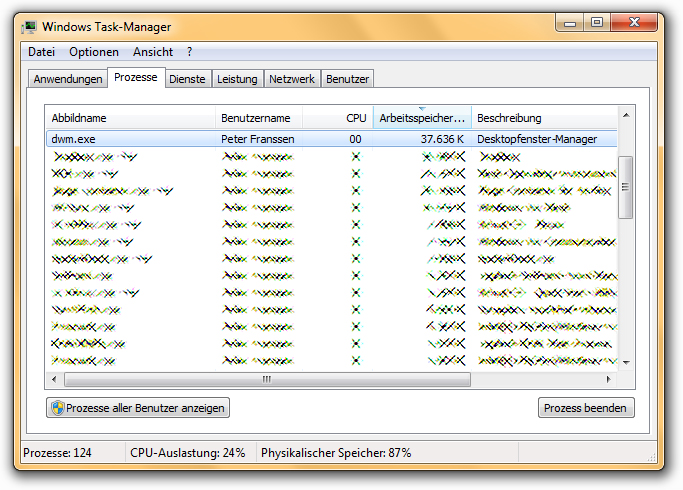
Task: Click the vertical scrollbar up arrow
Action: 626,115
